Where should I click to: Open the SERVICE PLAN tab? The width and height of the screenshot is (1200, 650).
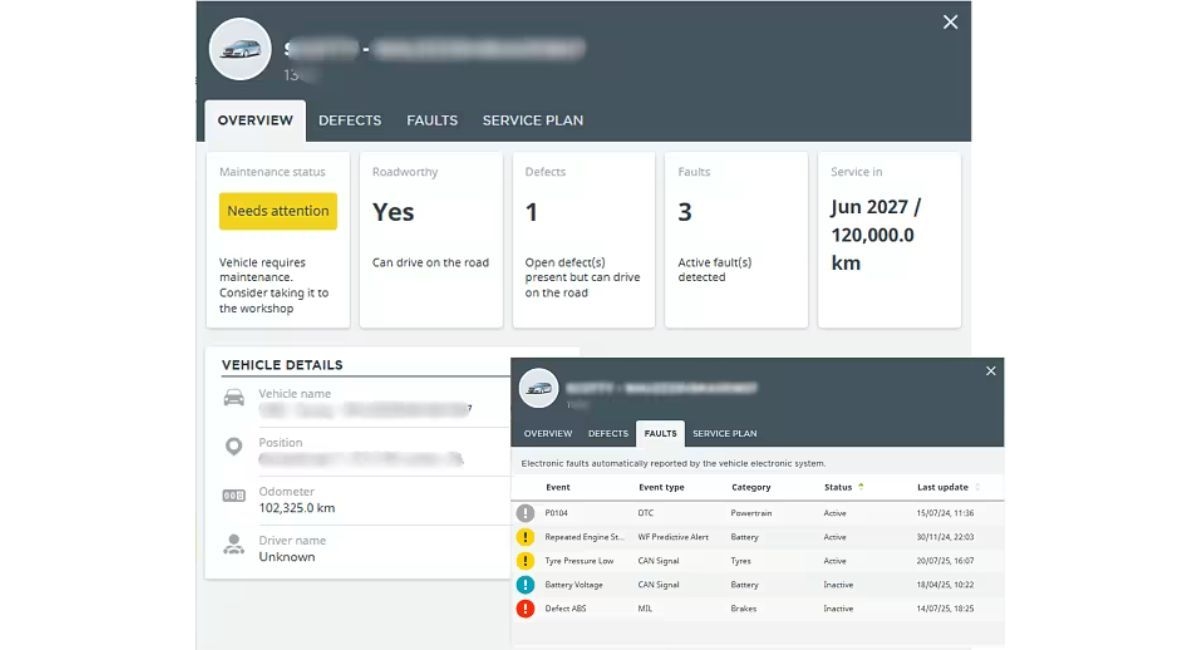[532, 120]
